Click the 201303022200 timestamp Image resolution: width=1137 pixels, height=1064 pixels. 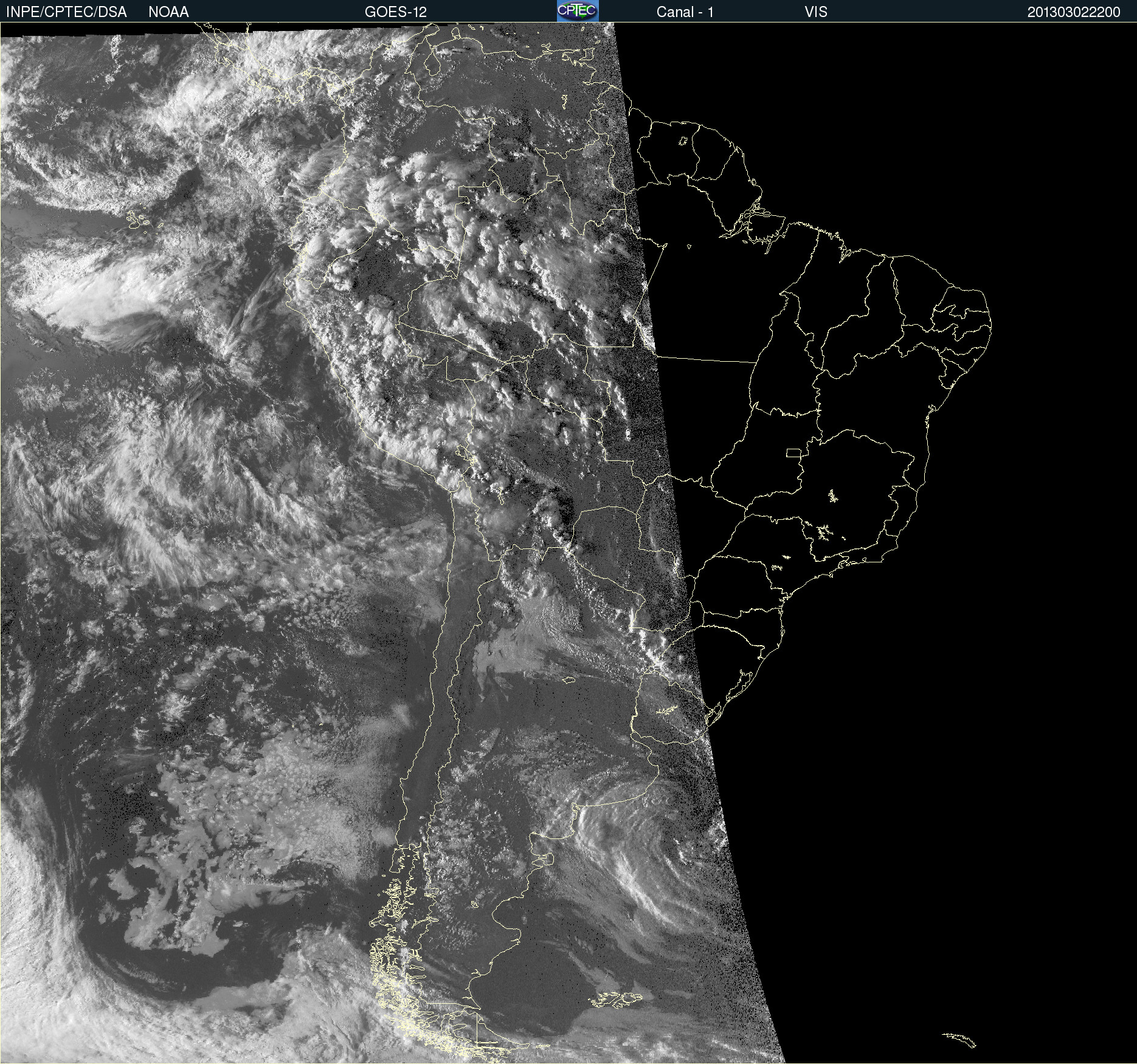(x=1074, y=12)
